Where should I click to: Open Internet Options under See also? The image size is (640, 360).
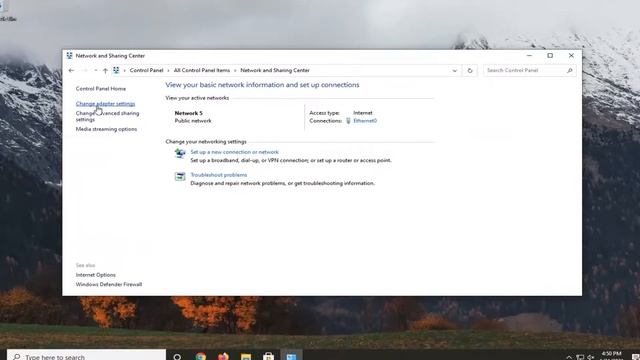click(96, 275)
